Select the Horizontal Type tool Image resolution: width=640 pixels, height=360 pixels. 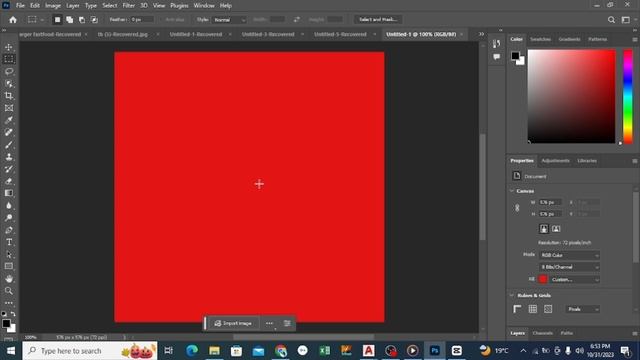click(x=9, y=242)
